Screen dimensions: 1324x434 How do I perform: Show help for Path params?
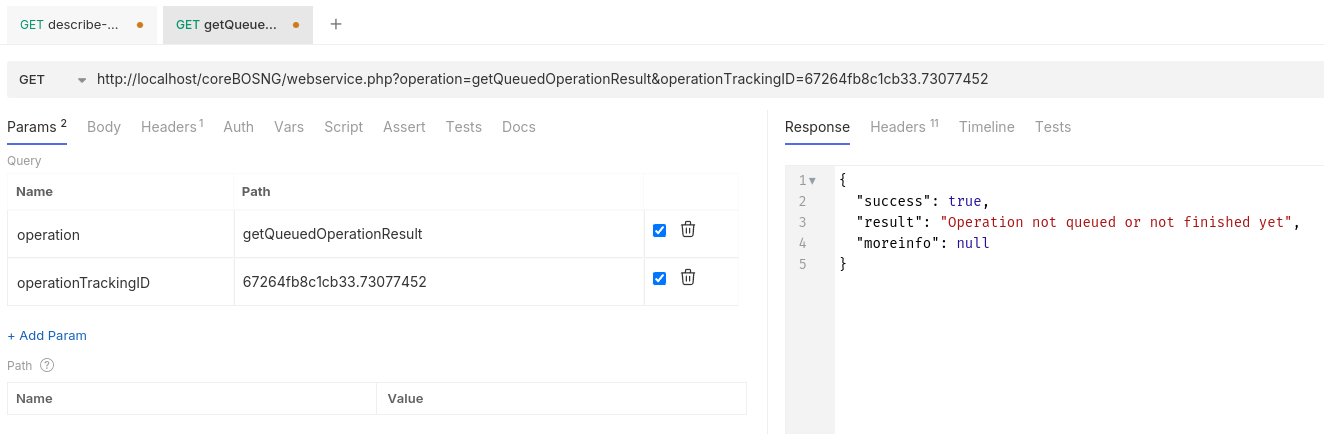[47, 365]
